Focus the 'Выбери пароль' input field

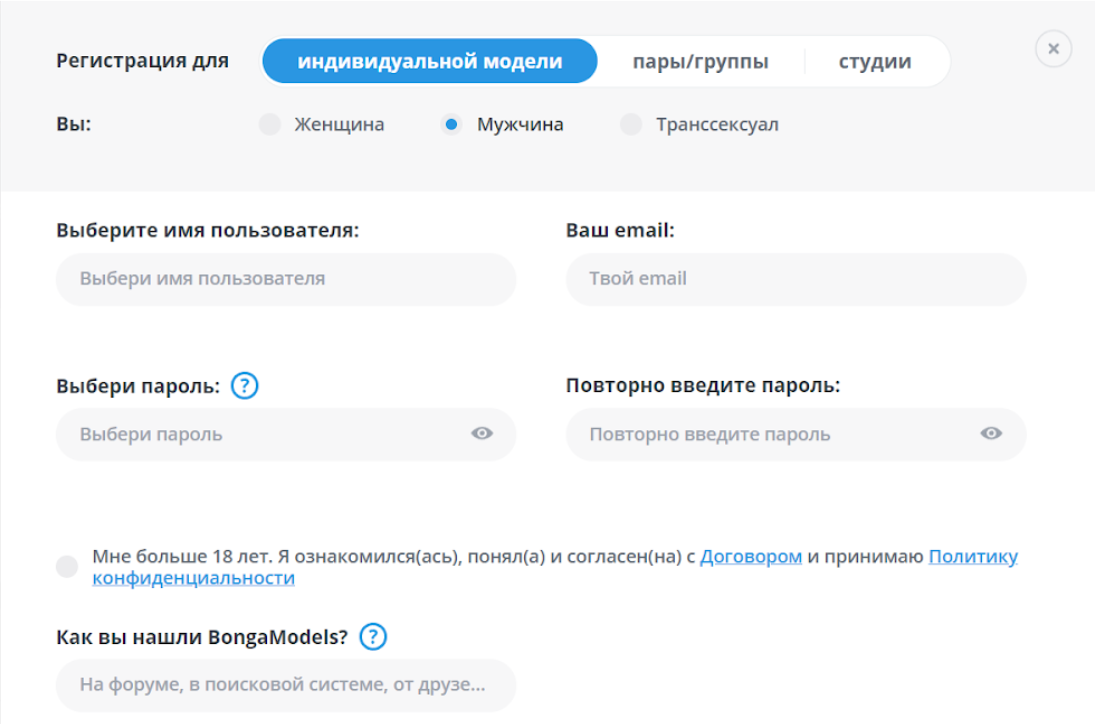pyautogui.click(x=286, y=434)
